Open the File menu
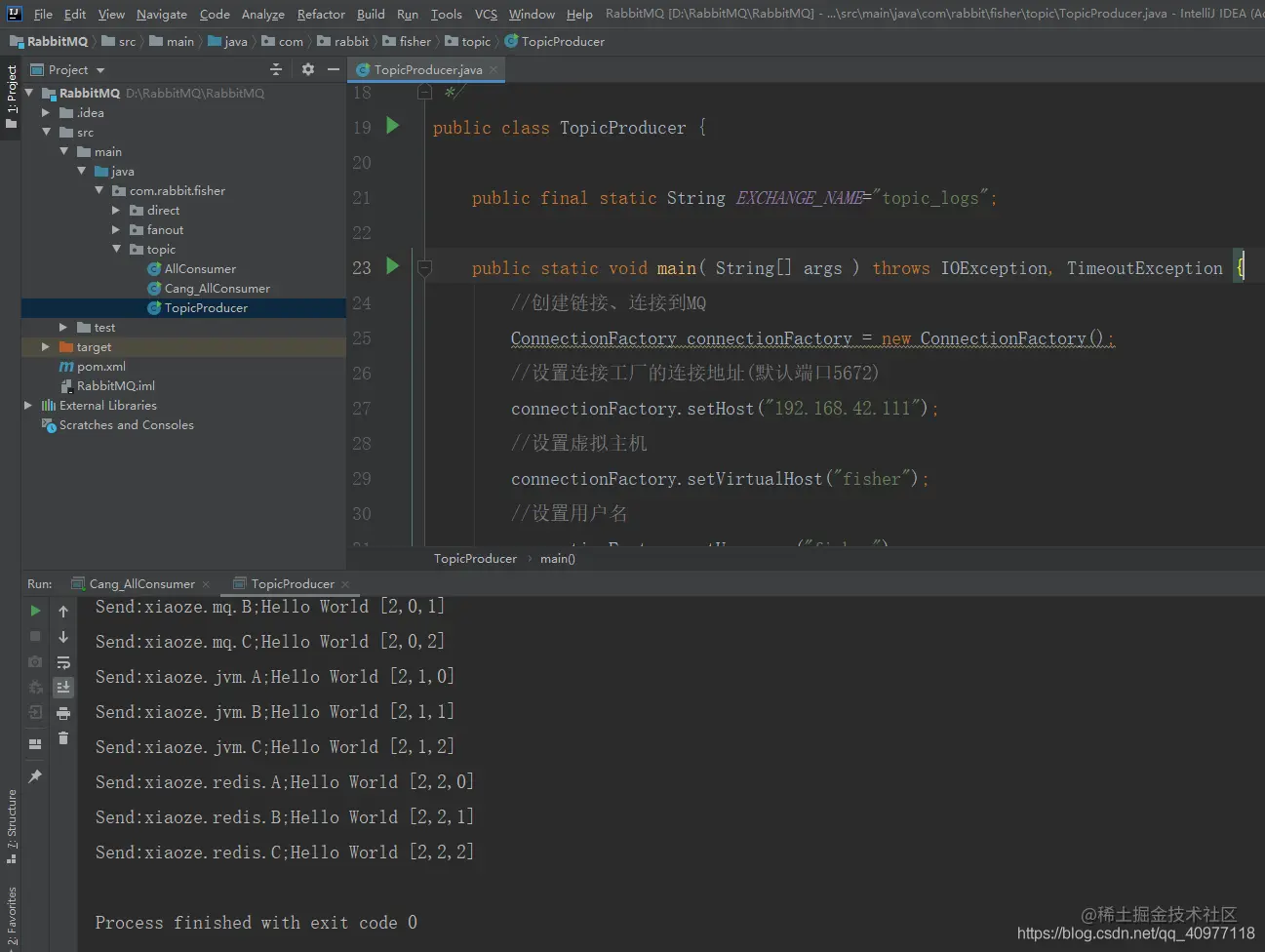The width and height of the screenshot is (1265, 952). tap(43, 14)
